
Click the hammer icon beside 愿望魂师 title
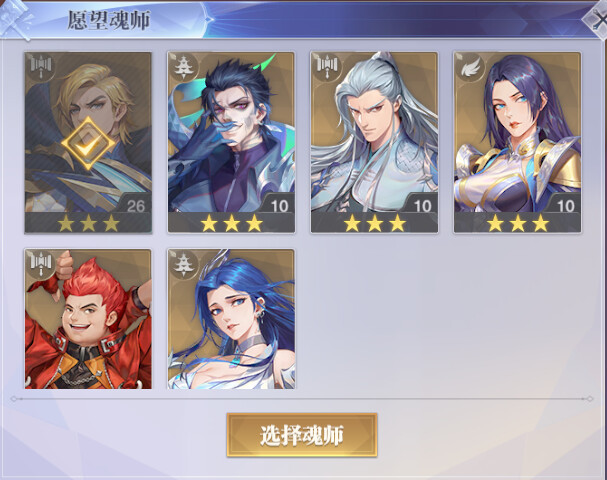click(x=15, y=19)
